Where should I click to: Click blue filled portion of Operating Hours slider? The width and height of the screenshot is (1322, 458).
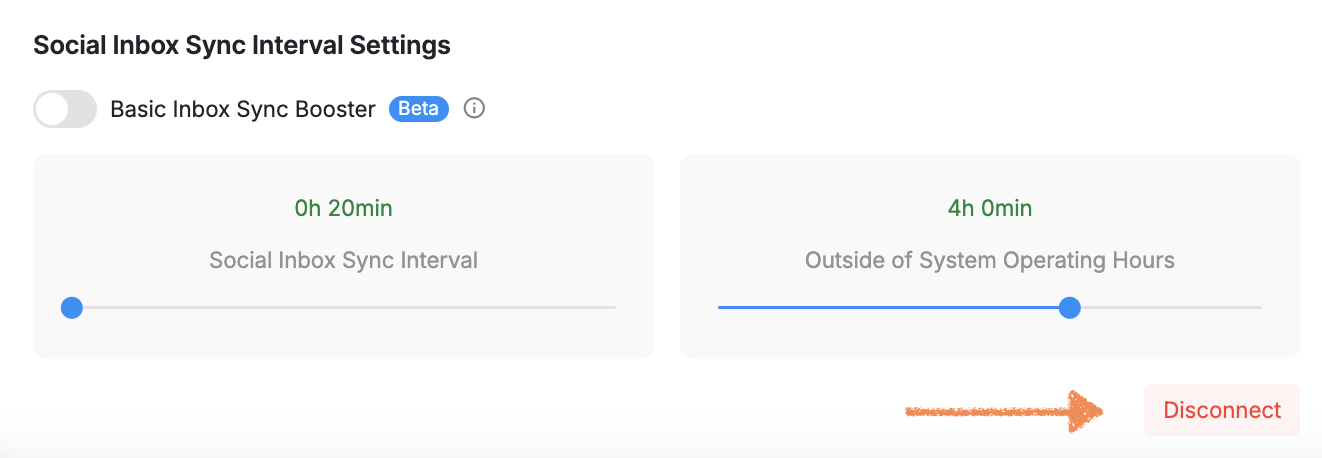click(890, 308)
